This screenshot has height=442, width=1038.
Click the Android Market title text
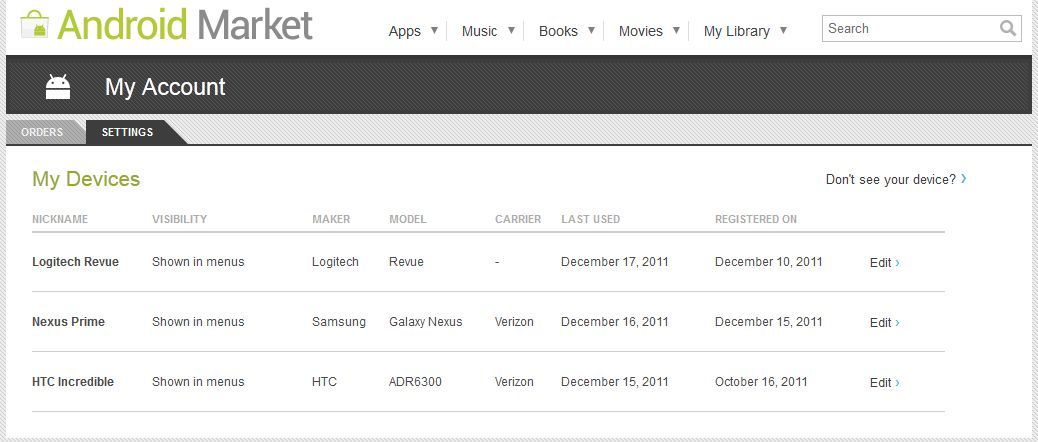(185, 25)
